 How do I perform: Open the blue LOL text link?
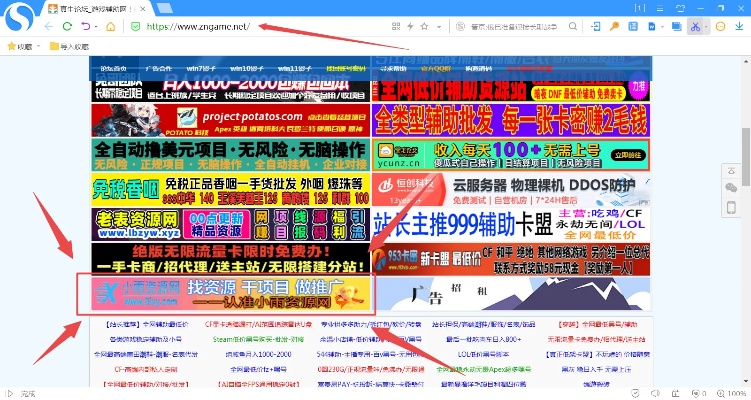pyautogui.click(x=483, y=354)
